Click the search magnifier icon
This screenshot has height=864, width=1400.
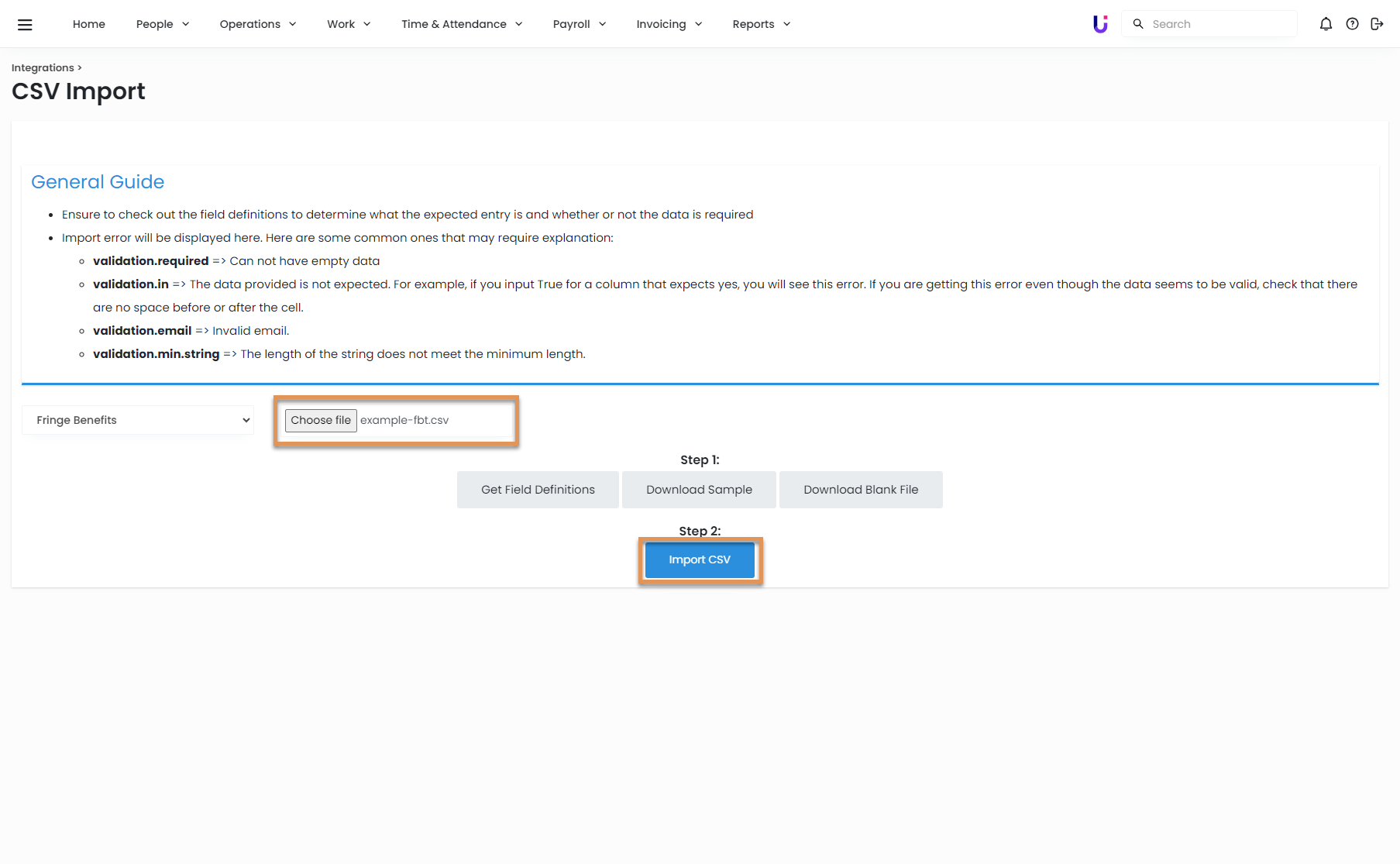click(1138, 24)
